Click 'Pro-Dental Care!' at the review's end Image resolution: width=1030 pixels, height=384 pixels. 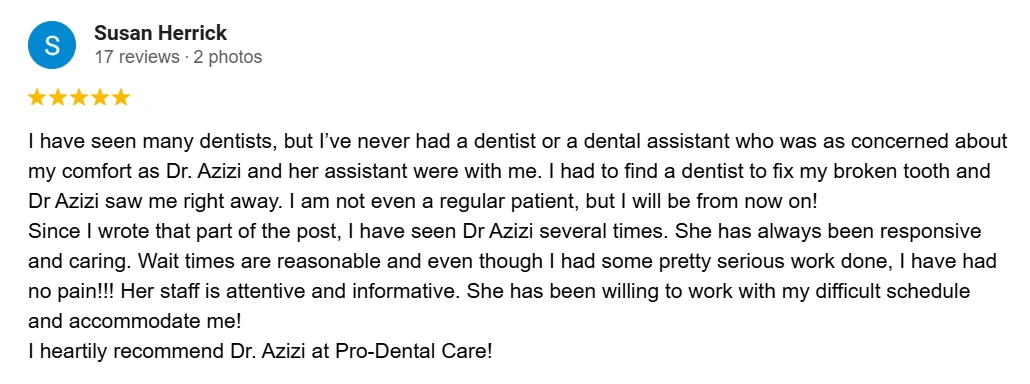click(413, 351)
